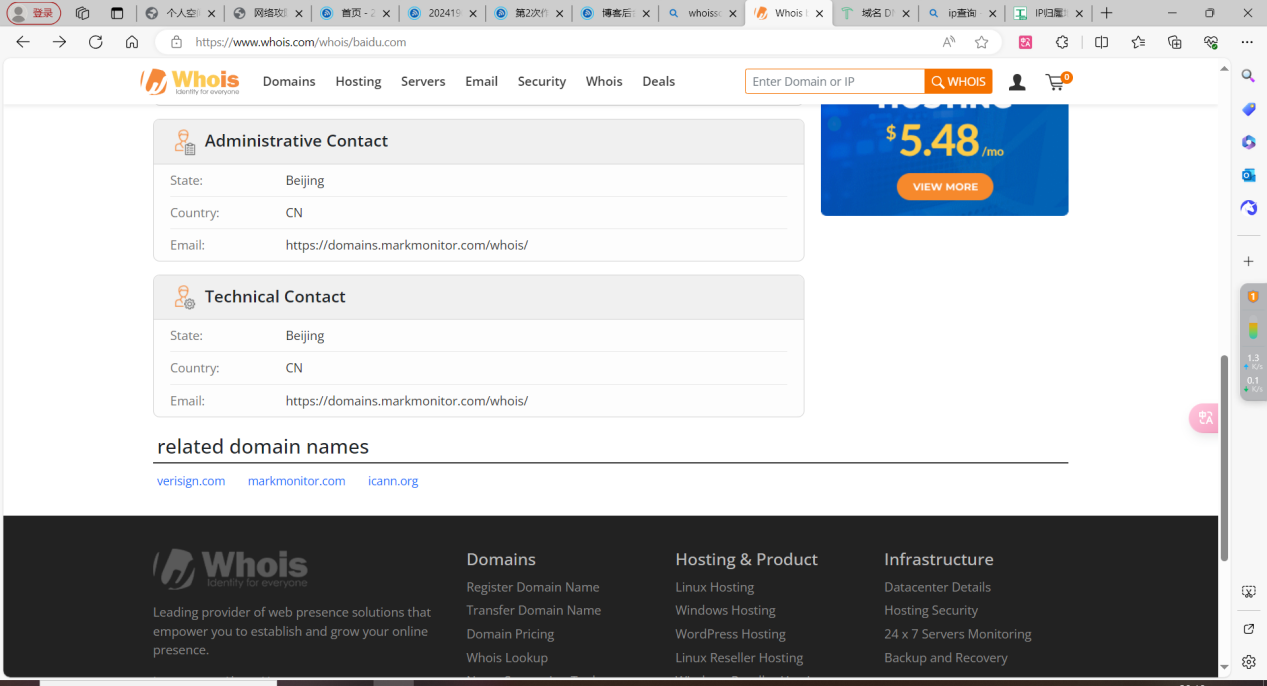
Task: Go to browser home page icon
Action: [x=132, y=42]
